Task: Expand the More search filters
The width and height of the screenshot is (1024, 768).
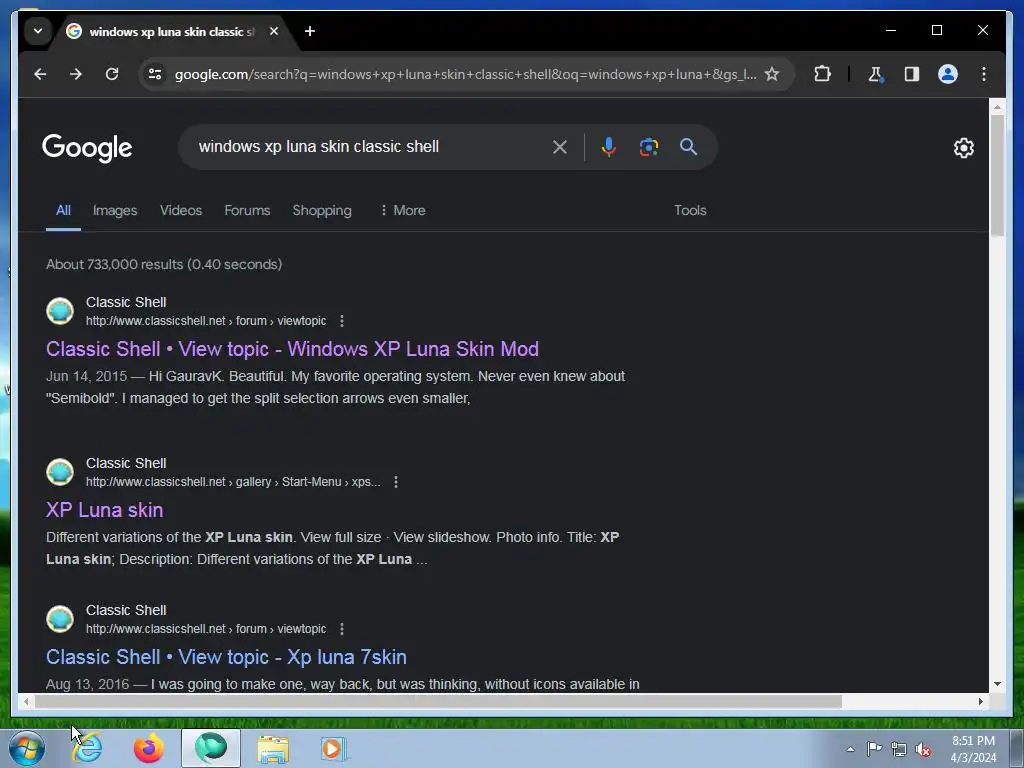Action: click(403, 210)
